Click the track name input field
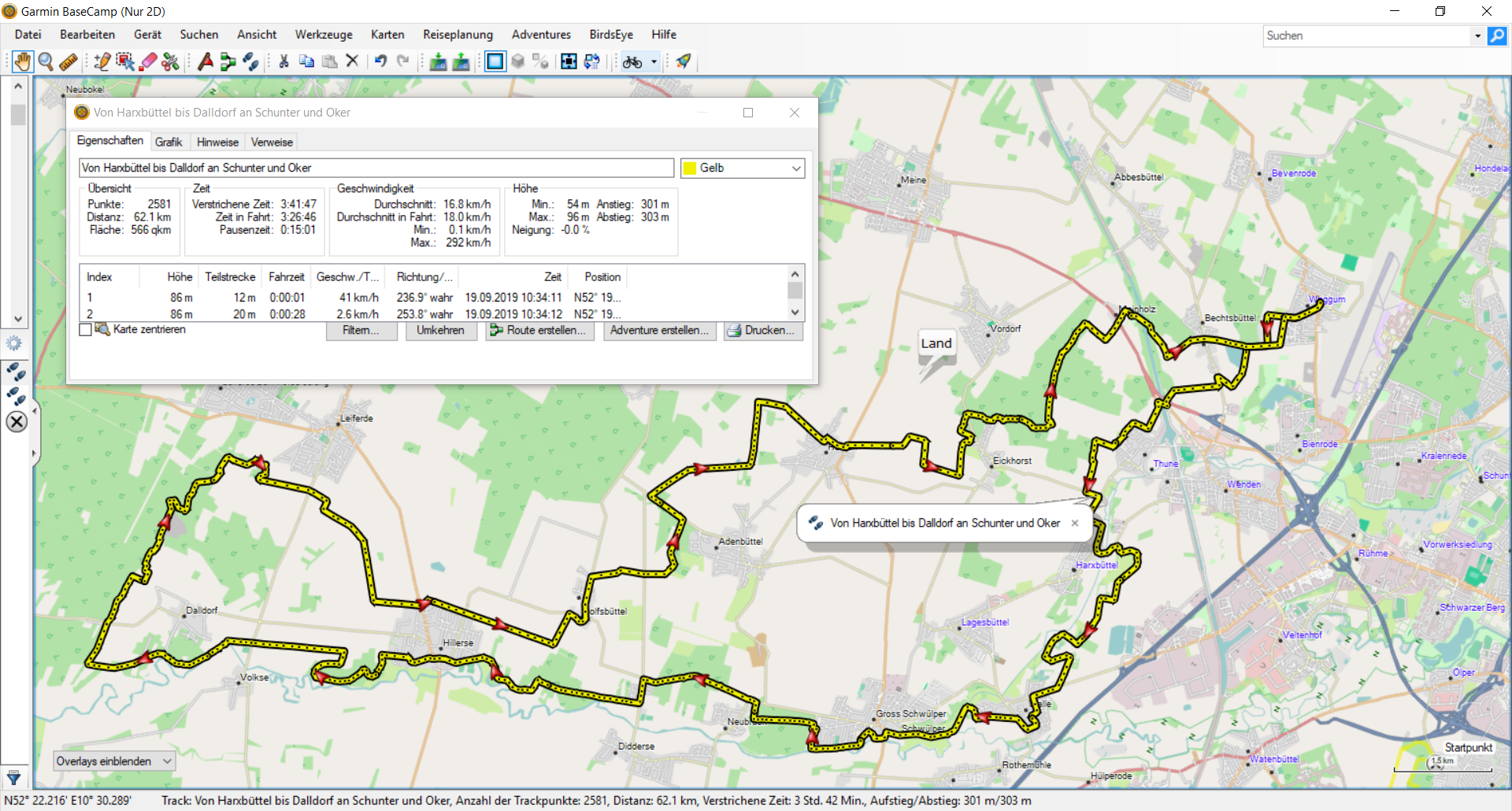 (x=376, y=168)
